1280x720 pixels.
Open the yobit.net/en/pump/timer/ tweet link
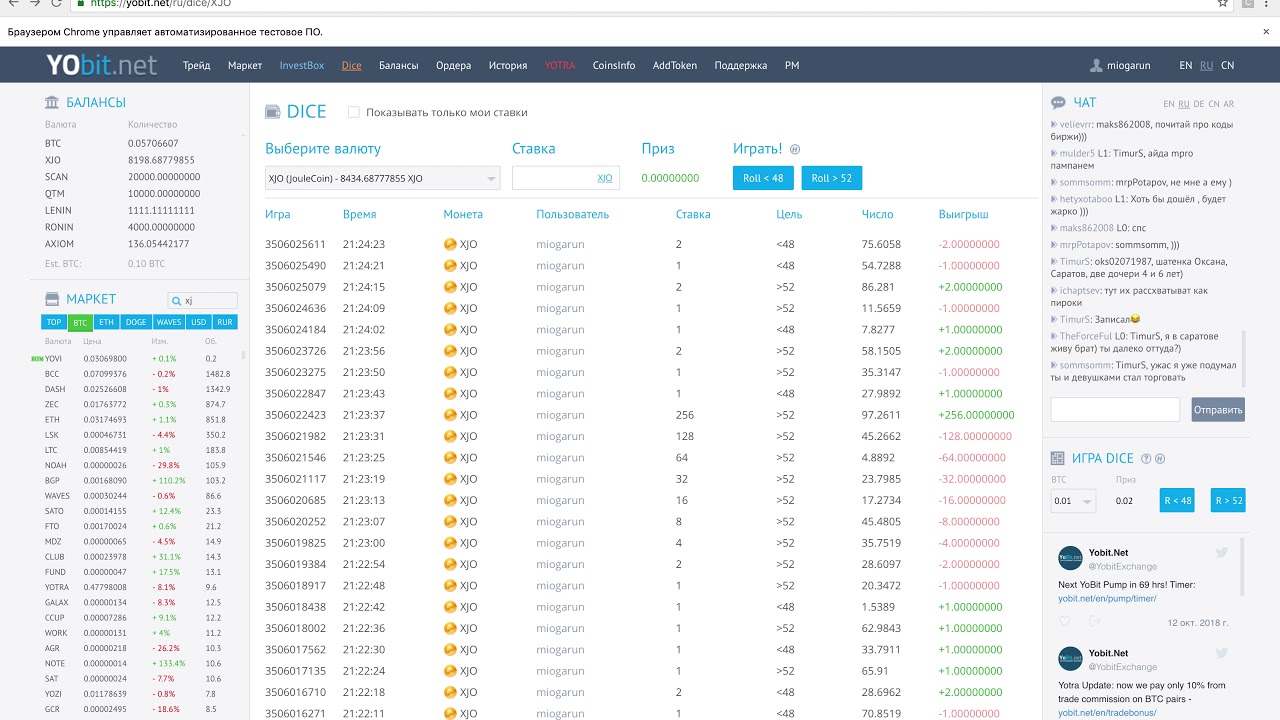coord(1107,598)
